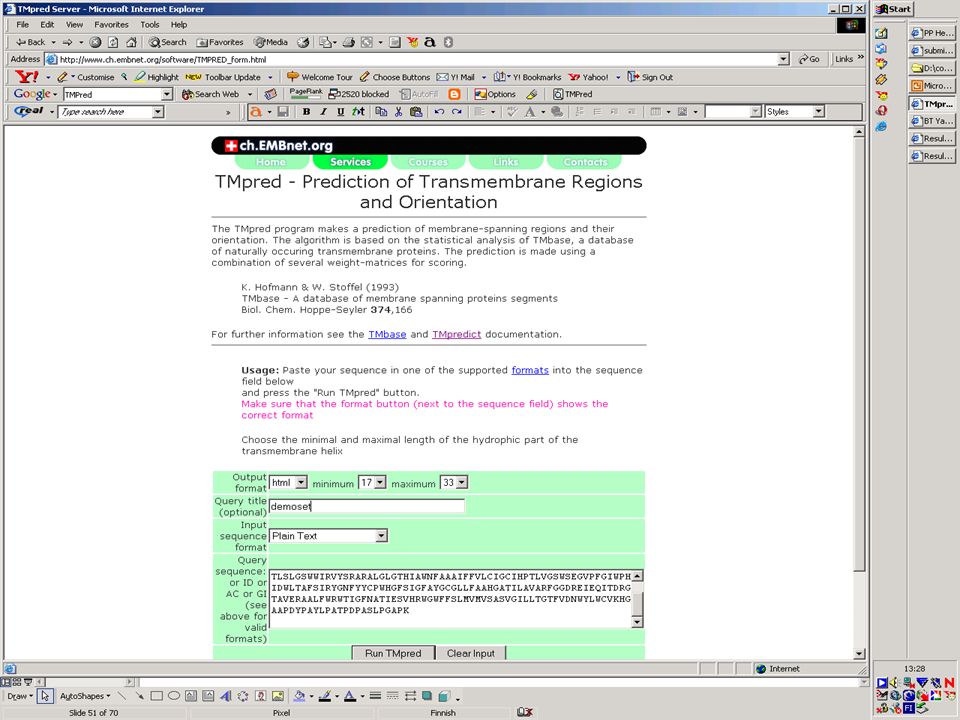Open the Help menu
Screen dimensions: 960x720
[x=179, y=24]
